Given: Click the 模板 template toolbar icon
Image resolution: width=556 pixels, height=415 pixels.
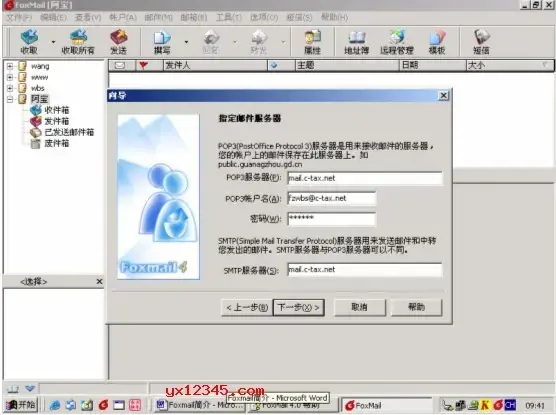Looking at the screenshot, I should (437, 42).
